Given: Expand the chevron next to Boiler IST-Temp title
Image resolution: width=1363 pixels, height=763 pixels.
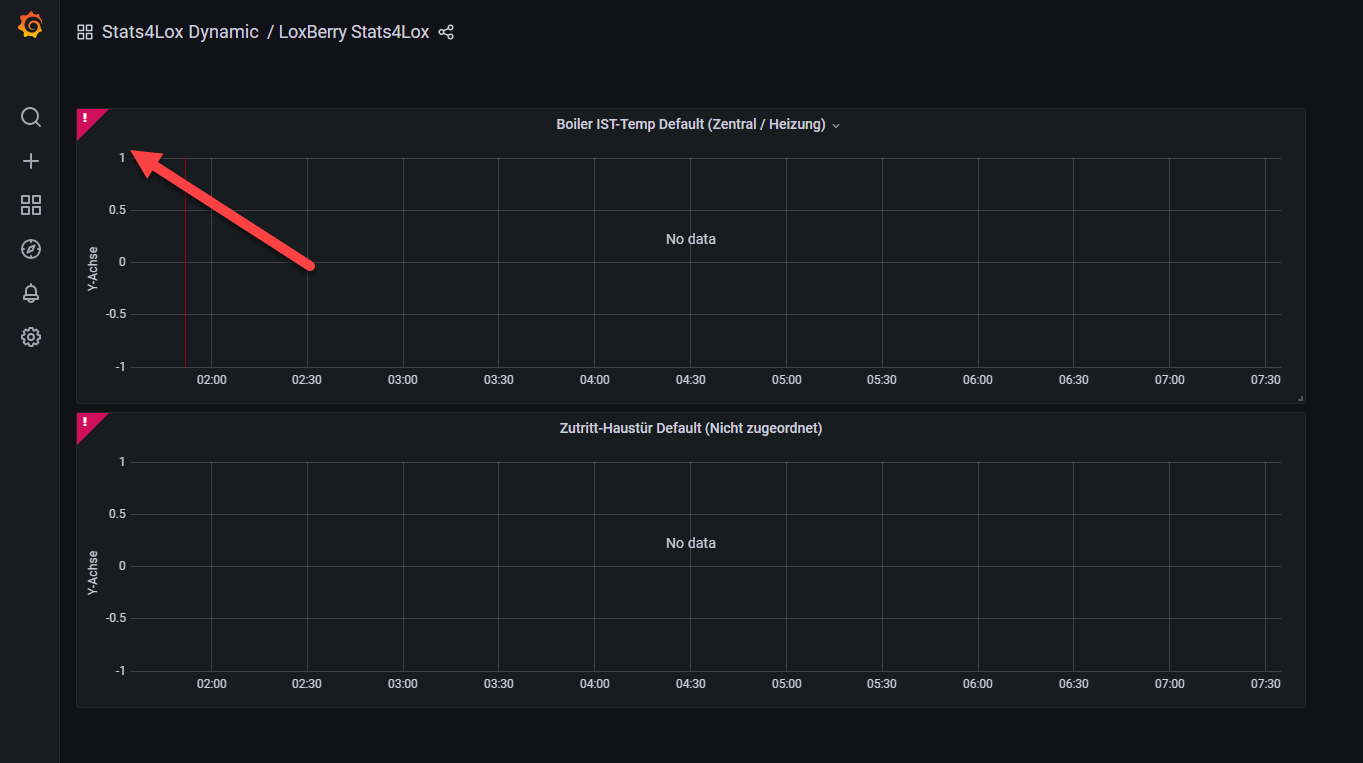Looking at the screenshot, I should point(836,126).
